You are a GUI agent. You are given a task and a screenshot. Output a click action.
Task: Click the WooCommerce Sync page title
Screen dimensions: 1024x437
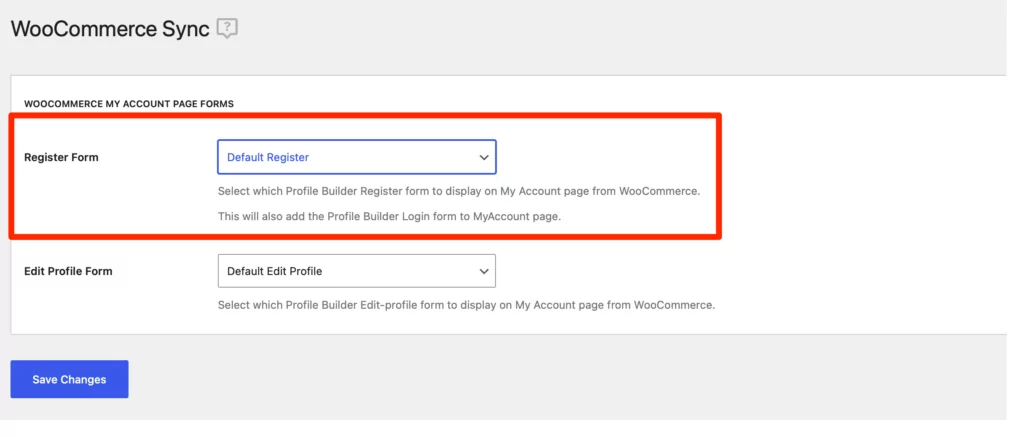(x=110, y=29)
